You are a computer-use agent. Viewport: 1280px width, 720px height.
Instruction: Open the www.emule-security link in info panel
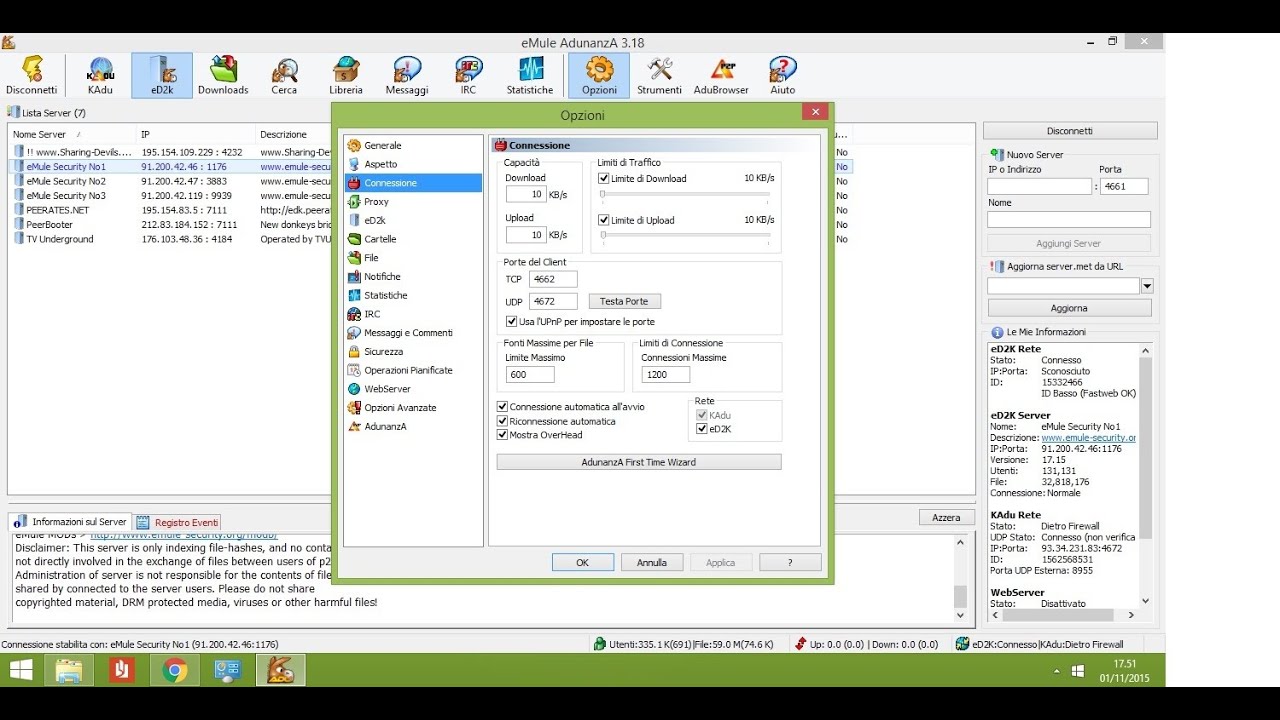pos(1088,438)
